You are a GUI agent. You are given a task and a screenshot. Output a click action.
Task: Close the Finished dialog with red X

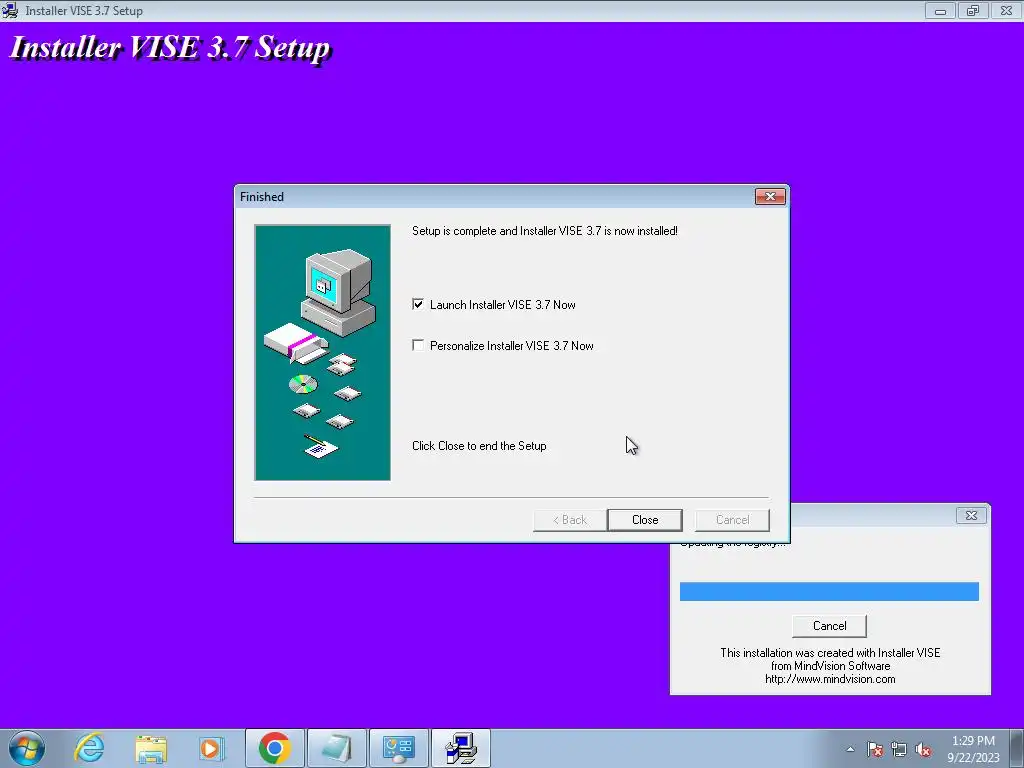click(x=770, y=197)
